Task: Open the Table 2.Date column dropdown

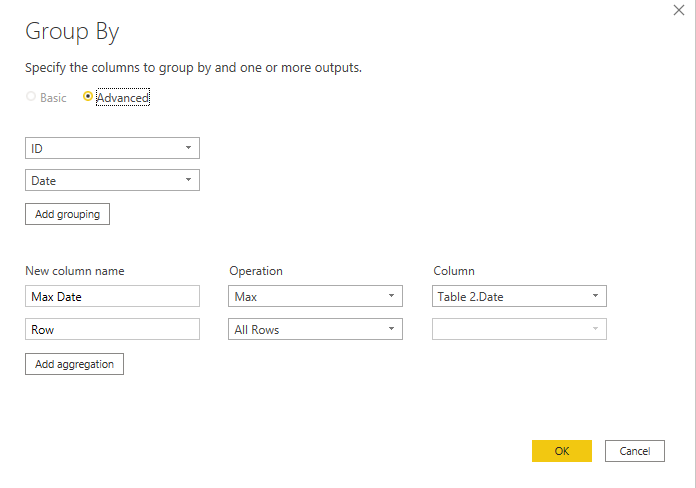Action: [519, 296]
